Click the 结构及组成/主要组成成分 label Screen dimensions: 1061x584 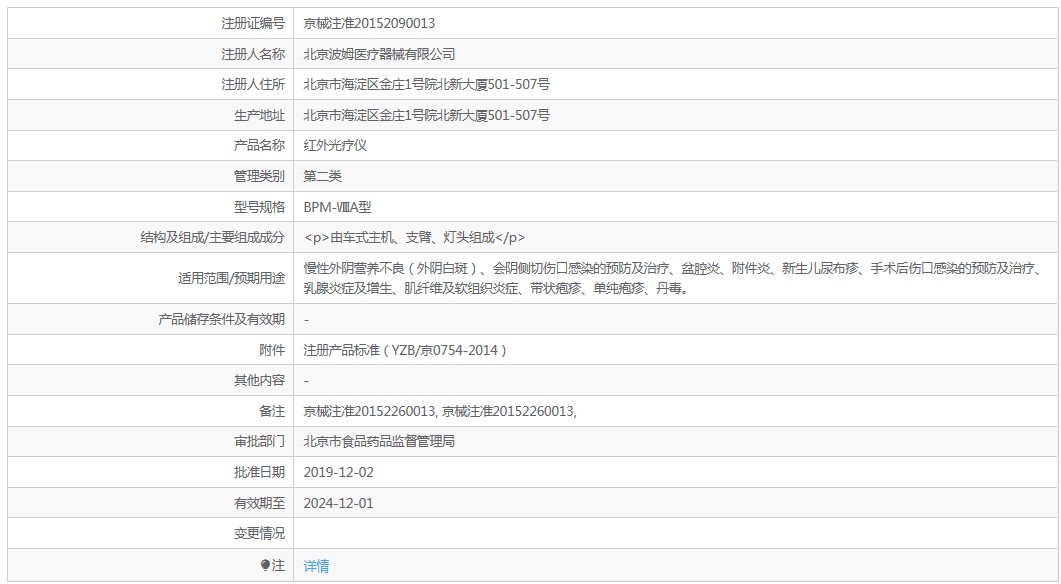click(212, 238)
